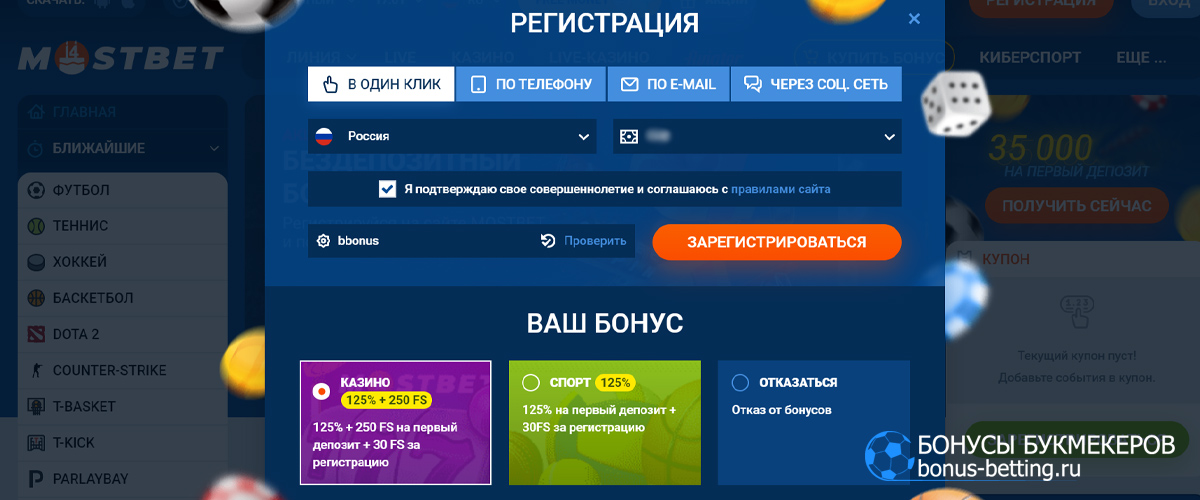Click the basketball icon
The height and width of the screenshot is (500, 1200).
[x=36, y=298]
